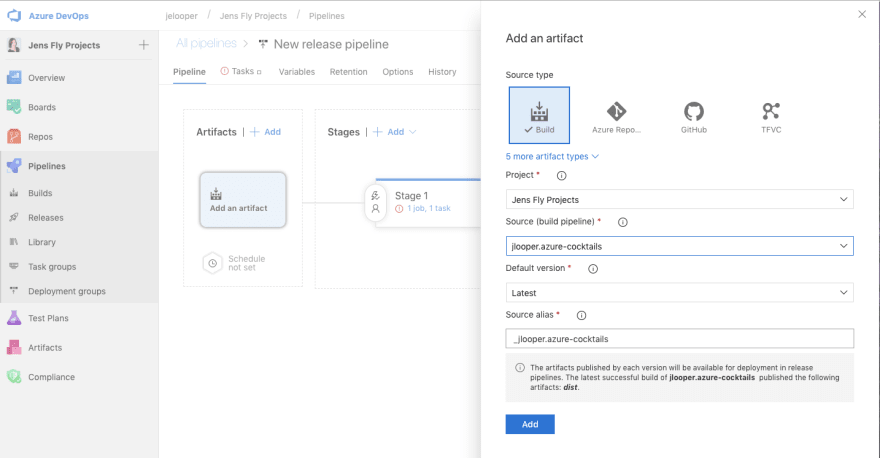
Task: Click the Schedule not set clock icon
Action: pos(213,263)
